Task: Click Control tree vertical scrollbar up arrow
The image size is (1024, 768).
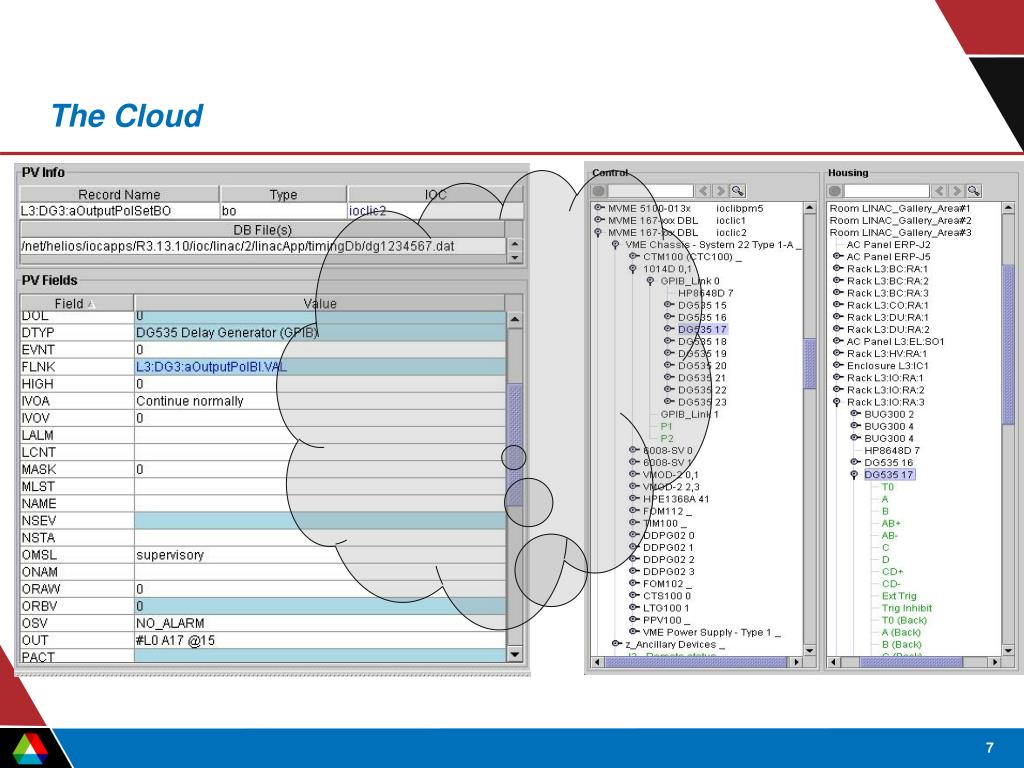Action: (810, 208)
